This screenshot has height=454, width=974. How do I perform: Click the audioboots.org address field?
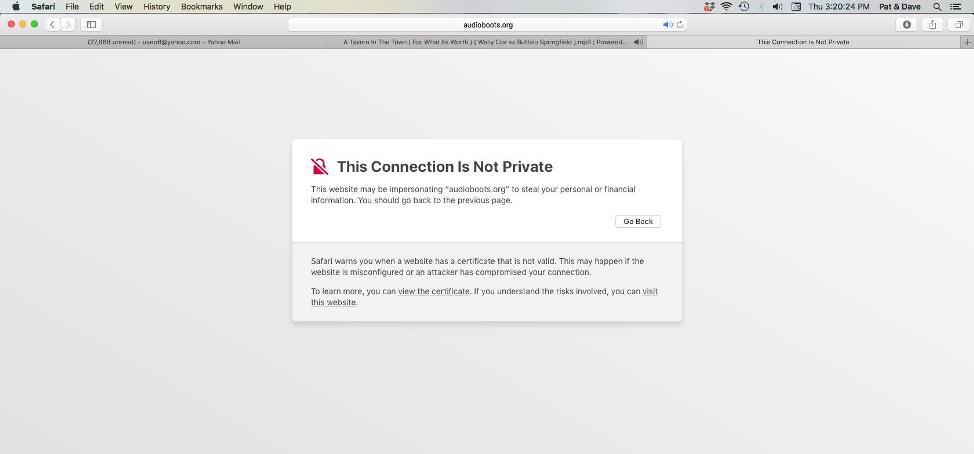point(488,25)
